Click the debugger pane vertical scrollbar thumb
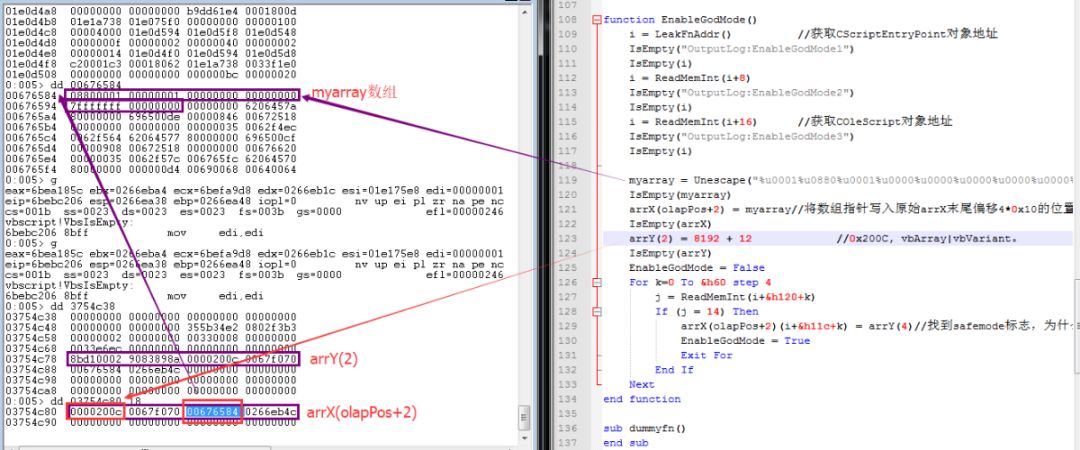This screenshot has height=450, width=1080. click(x=523, y=418)
